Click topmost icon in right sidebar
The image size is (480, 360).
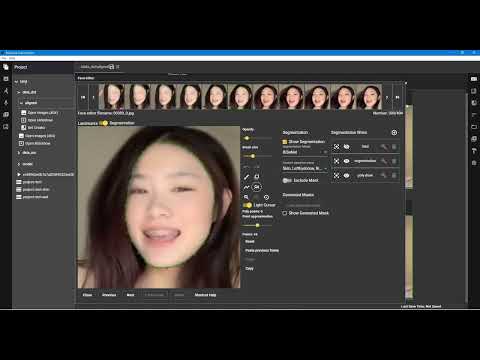click(x=474, y=79)
